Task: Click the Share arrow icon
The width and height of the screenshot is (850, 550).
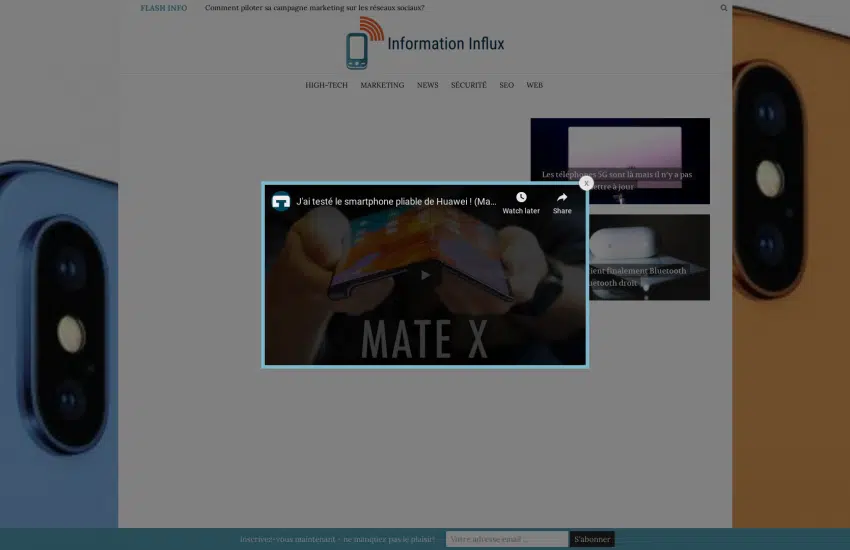Action: 562,198
